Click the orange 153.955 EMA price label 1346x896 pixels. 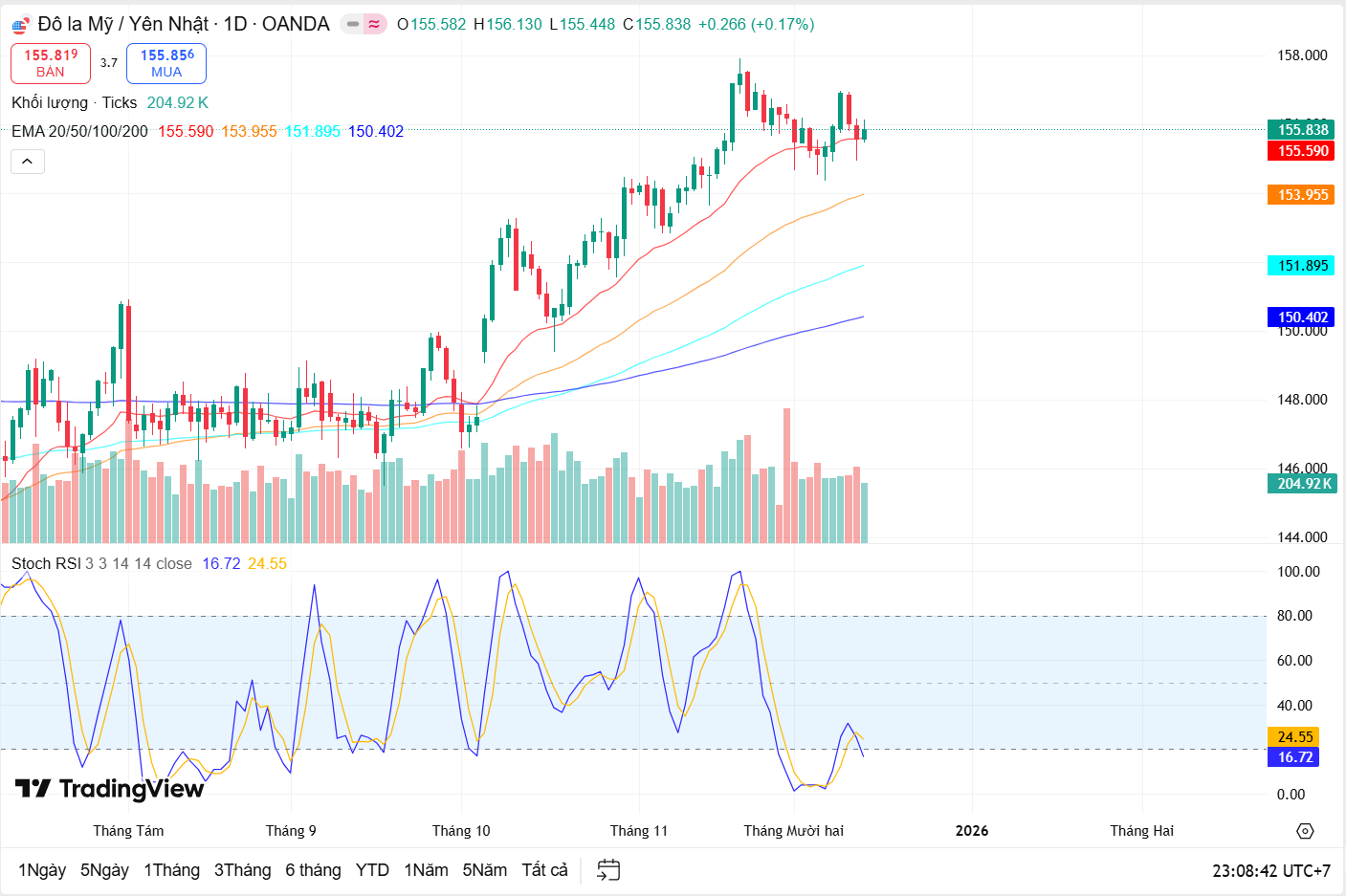coord(1302,195)
